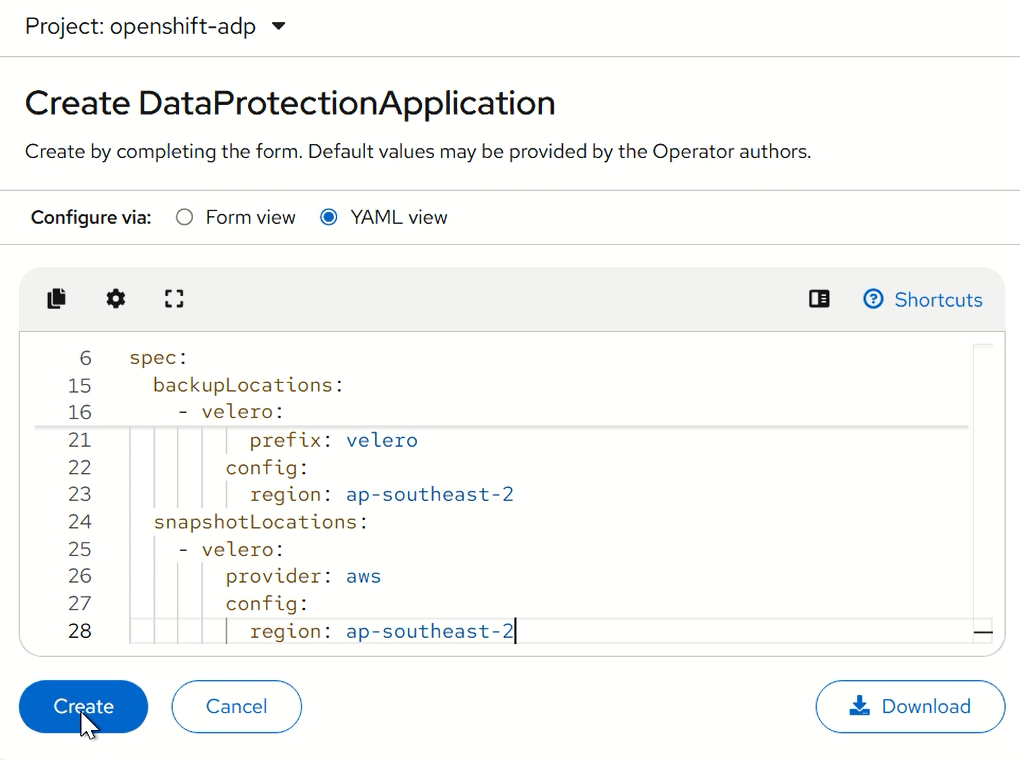Screen dimensions: 1020x760
Task: Cancel the DataProtectionApplication creation
Action: pos(236,706)
